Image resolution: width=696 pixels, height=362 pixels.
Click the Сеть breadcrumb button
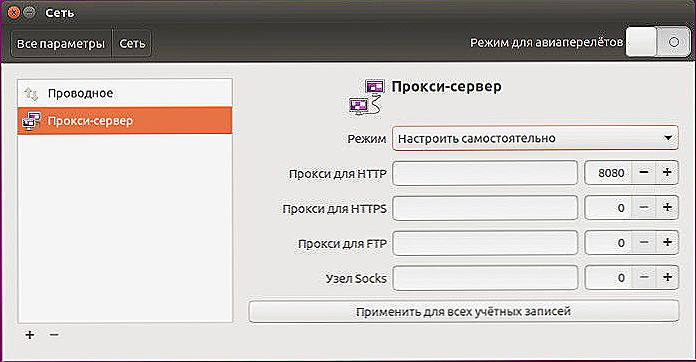(x=132, y=43)
